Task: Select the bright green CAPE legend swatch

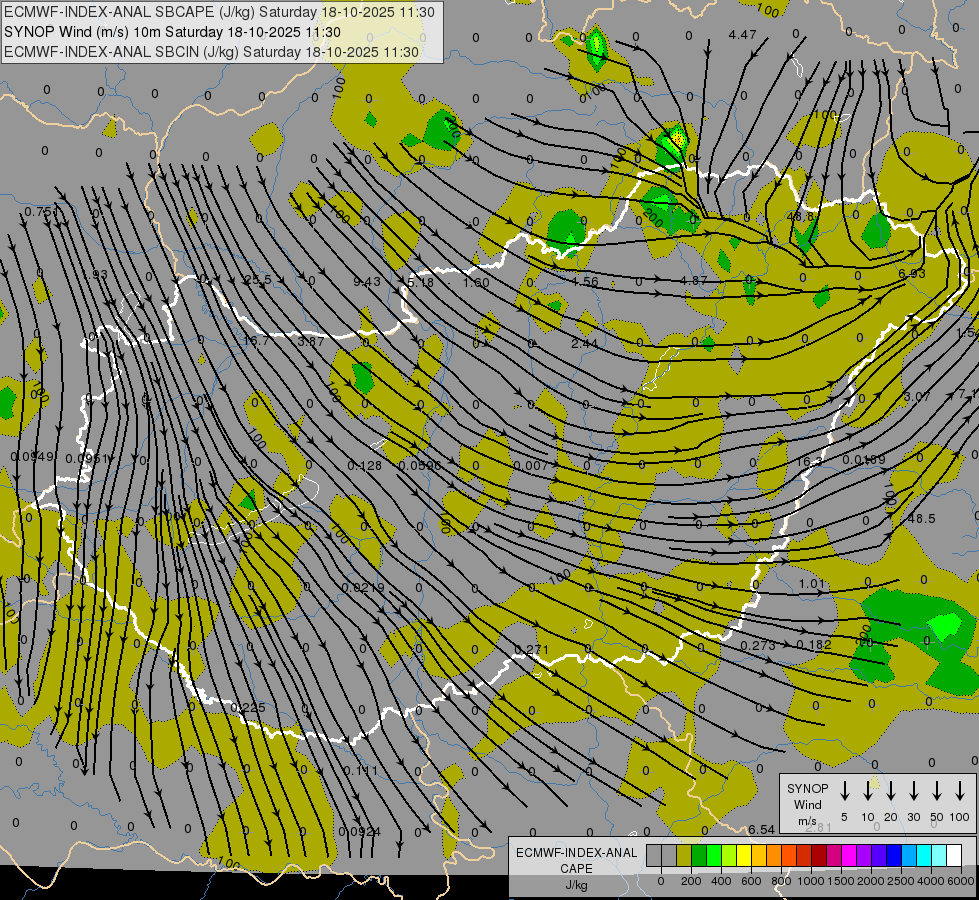Action: coord(714,855)
